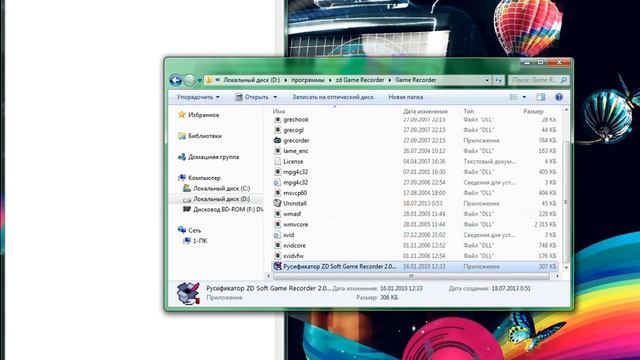
Task: Click the change view icon
Action: coord(513,97)
